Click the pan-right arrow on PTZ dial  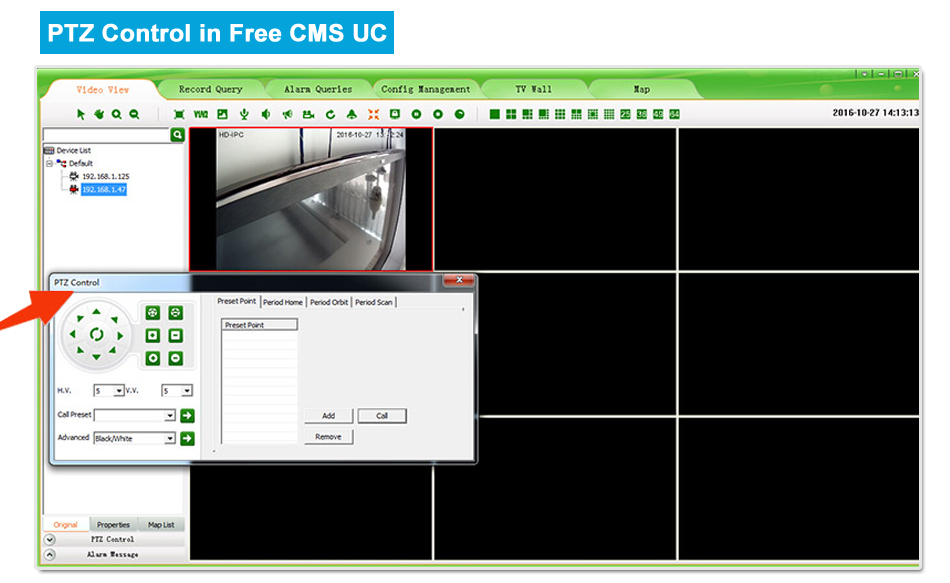[x=119, y=336]
